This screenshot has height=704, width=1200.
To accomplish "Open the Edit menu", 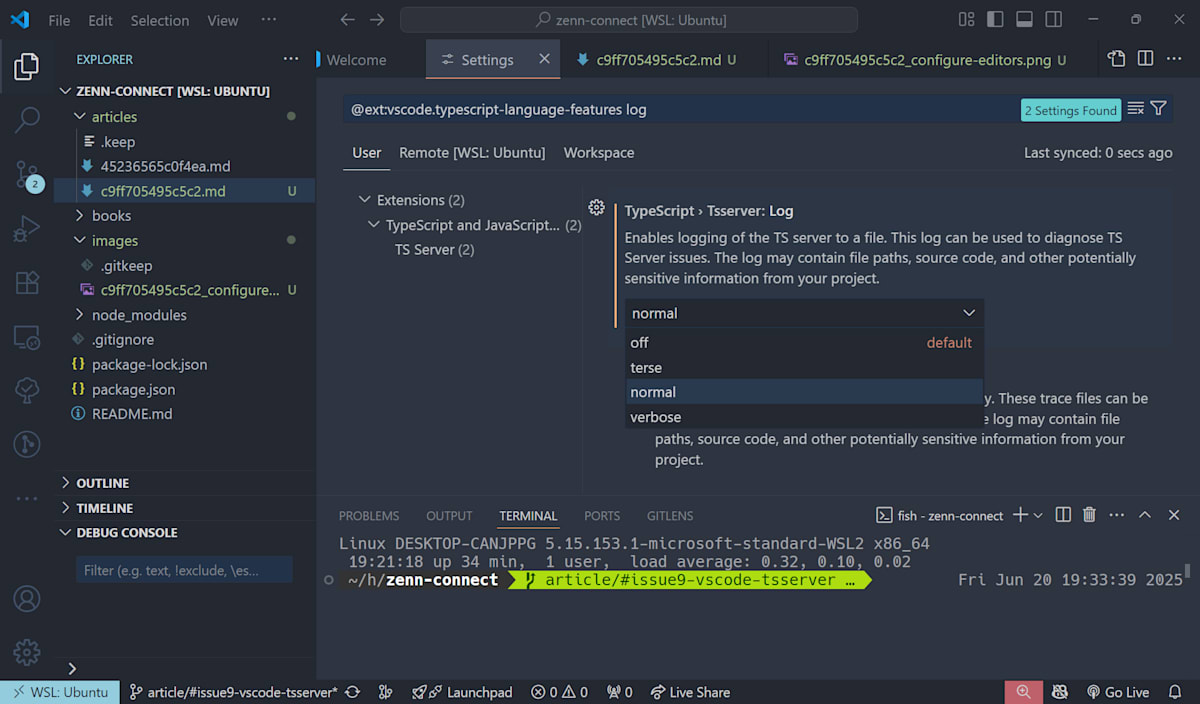I will pyautogui.click(x=100, y=20).
